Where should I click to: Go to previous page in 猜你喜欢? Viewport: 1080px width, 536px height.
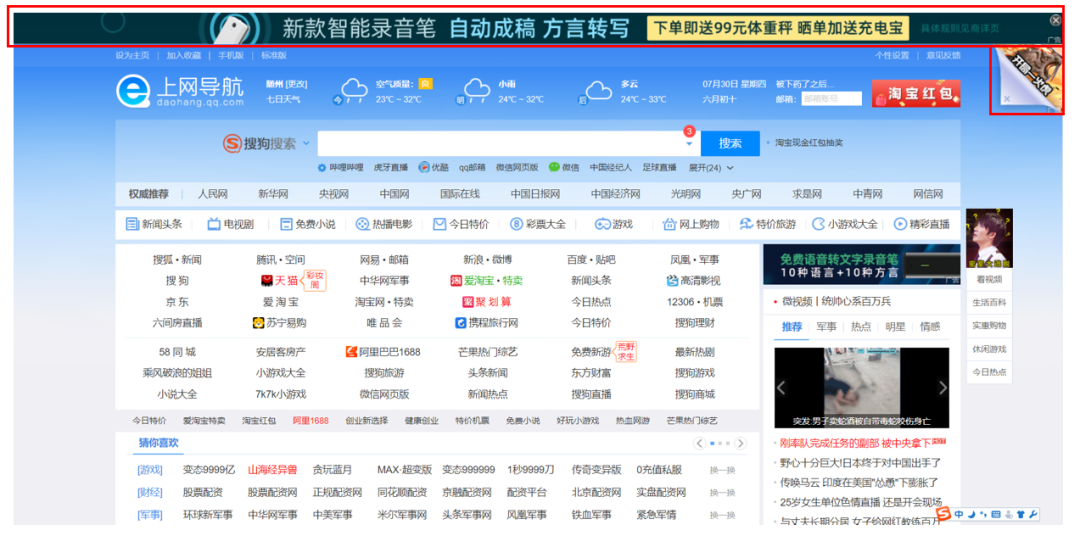700,443
